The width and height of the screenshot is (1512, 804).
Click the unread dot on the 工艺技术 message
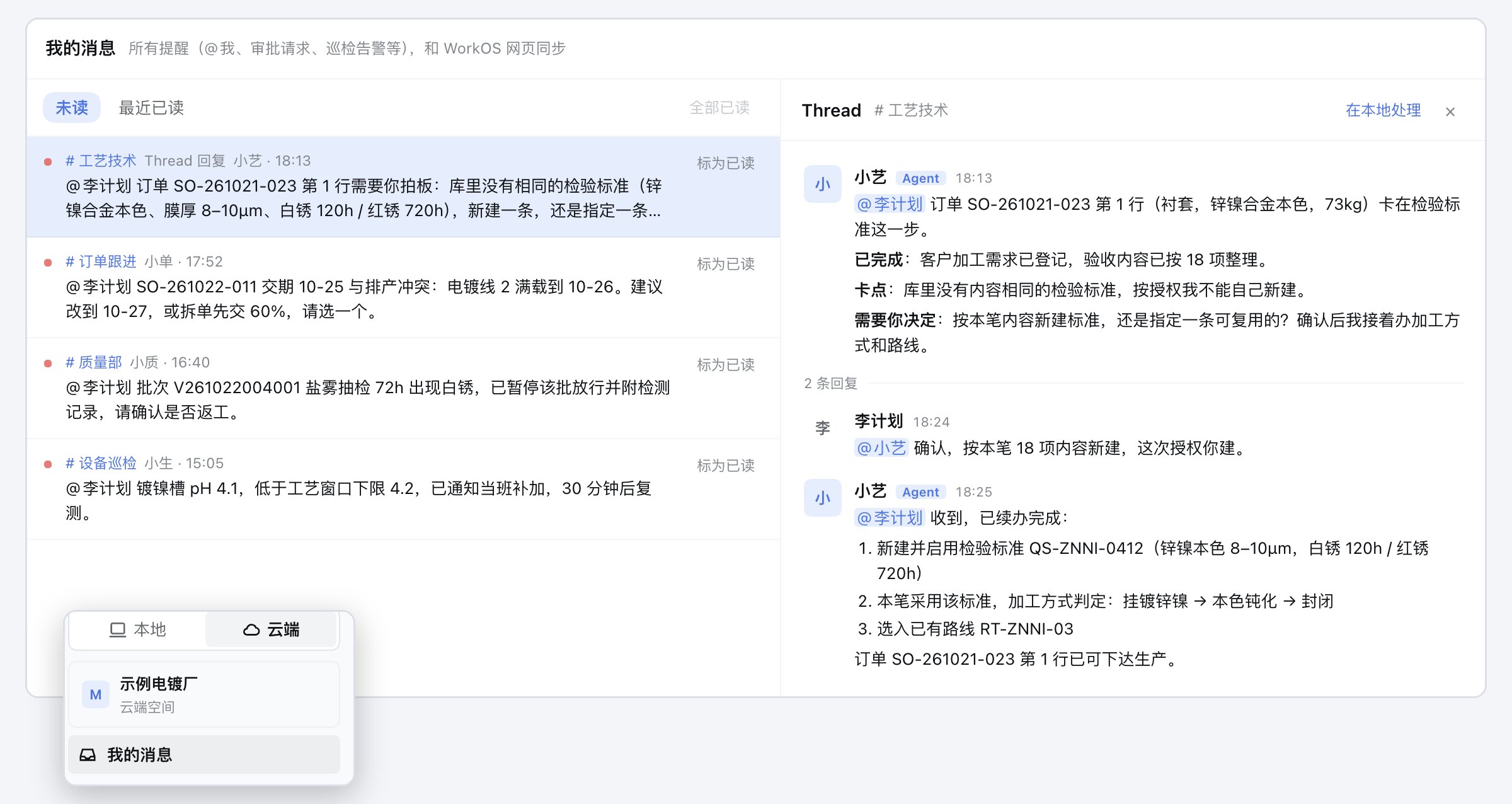pos(48,162)
